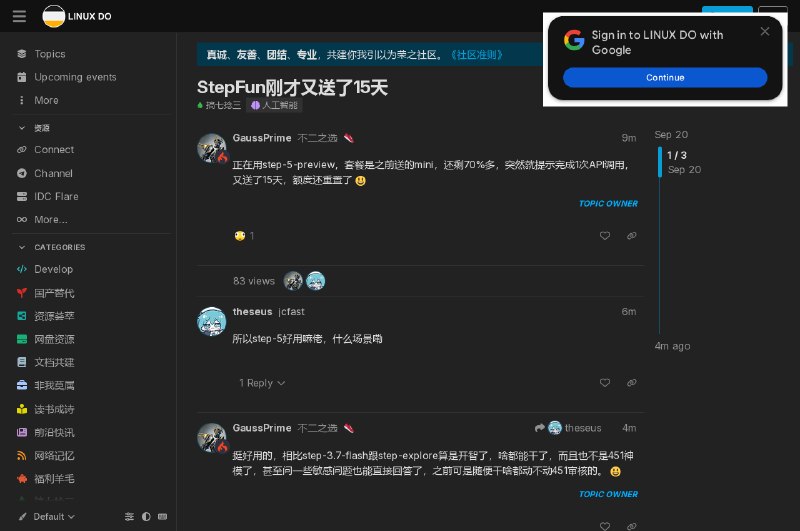Collapse the CATEGORIES section
The image size is (800, 531).
(x=51, y=247)
